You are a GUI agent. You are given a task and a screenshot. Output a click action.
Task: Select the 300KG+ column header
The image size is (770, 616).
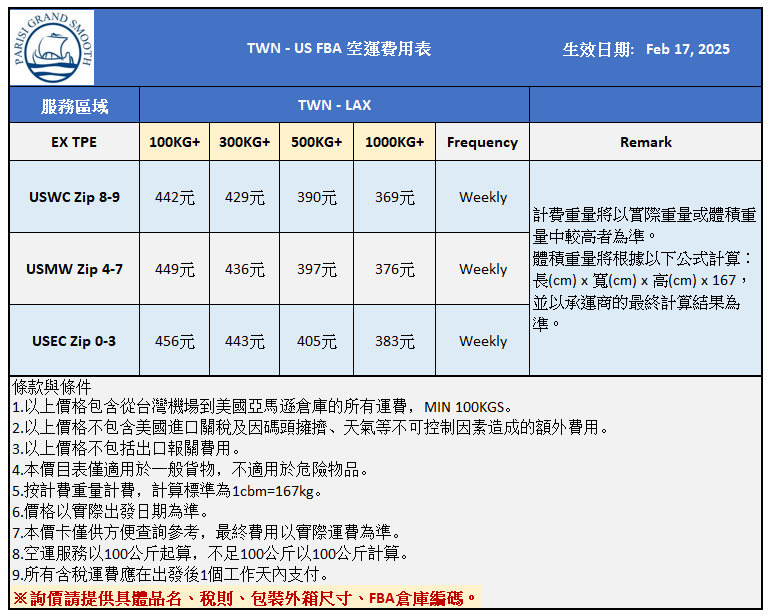[x=244, y=142]
